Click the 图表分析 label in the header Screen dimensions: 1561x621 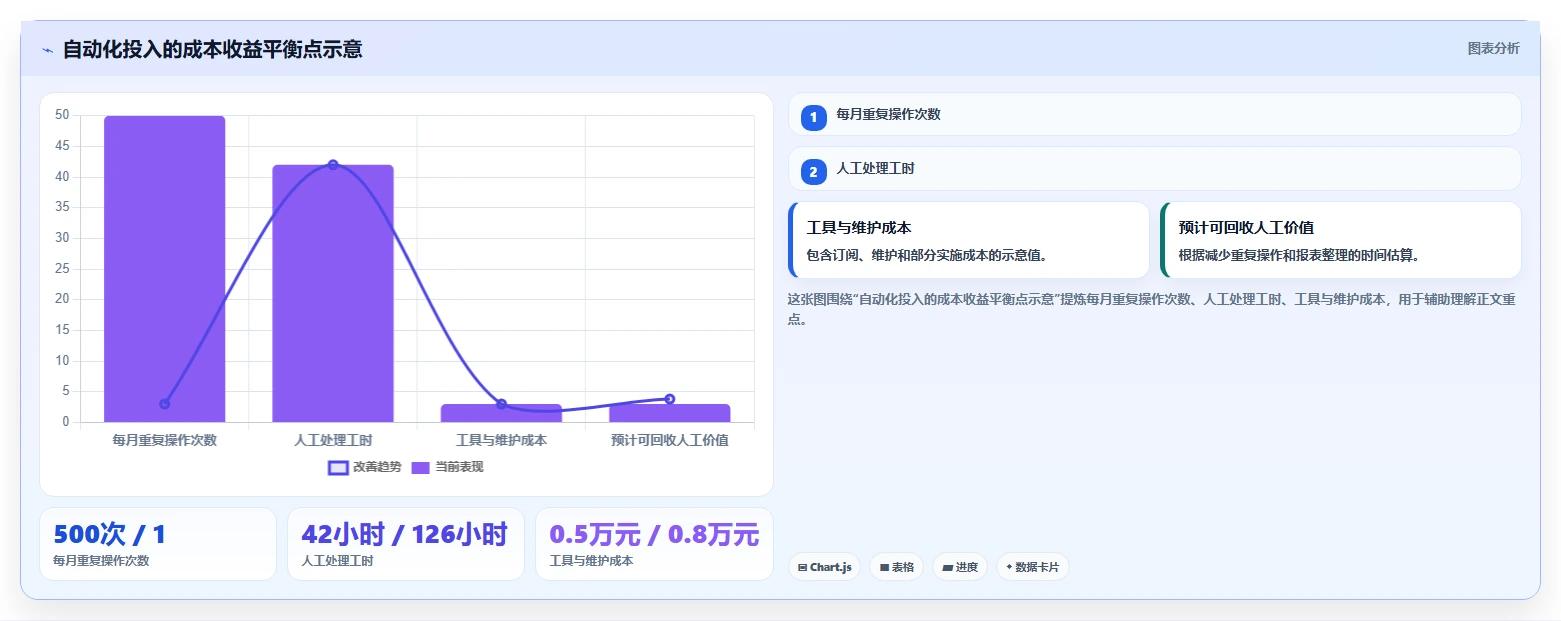[x=1493, y=48]
